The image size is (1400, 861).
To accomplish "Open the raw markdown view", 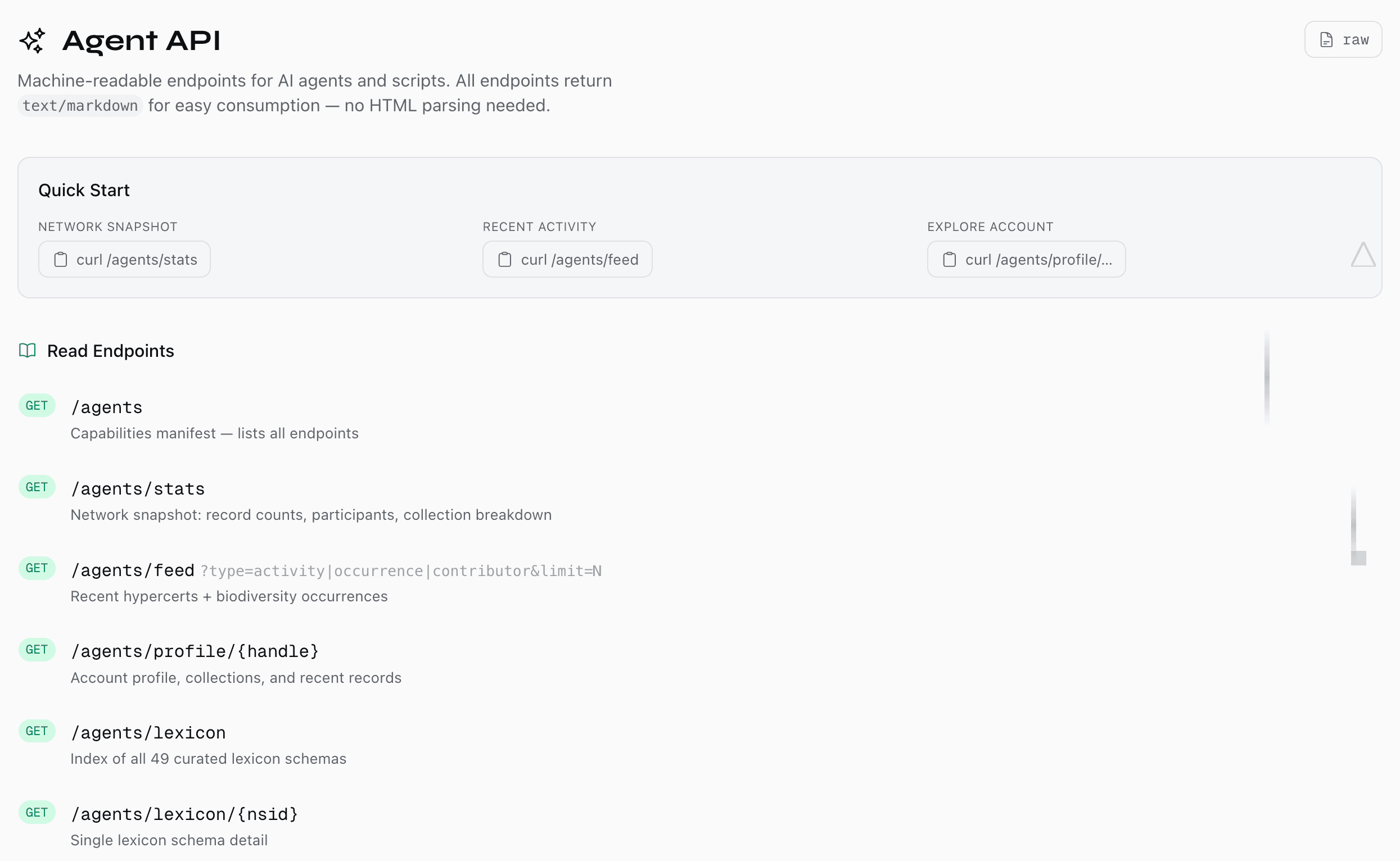I will [1343, 40].
